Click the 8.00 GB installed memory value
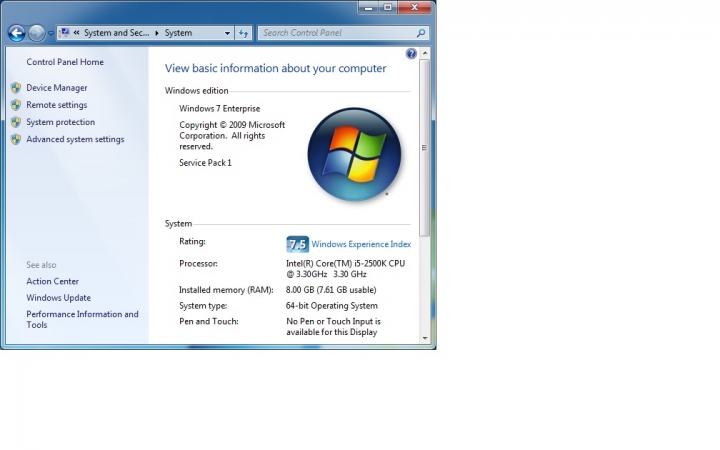Screen dimensions: 720x450 tap(331, 290)
